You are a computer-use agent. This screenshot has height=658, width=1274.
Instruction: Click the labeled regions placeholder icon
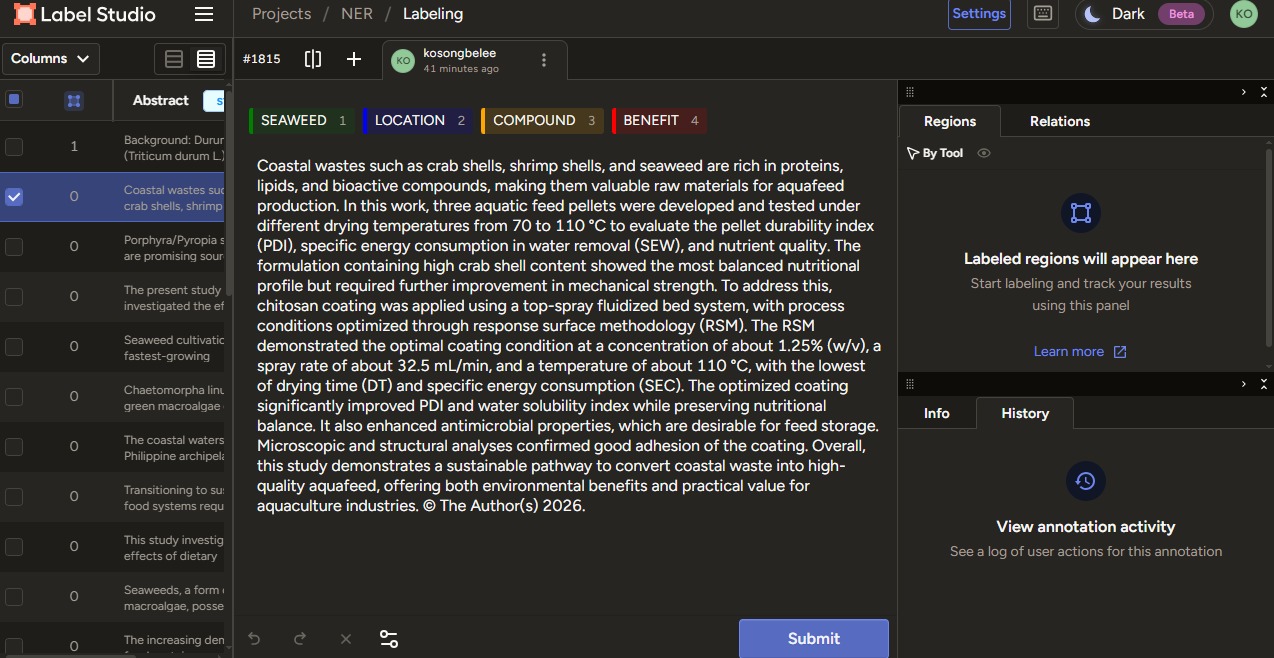(x=1080, y=213)
